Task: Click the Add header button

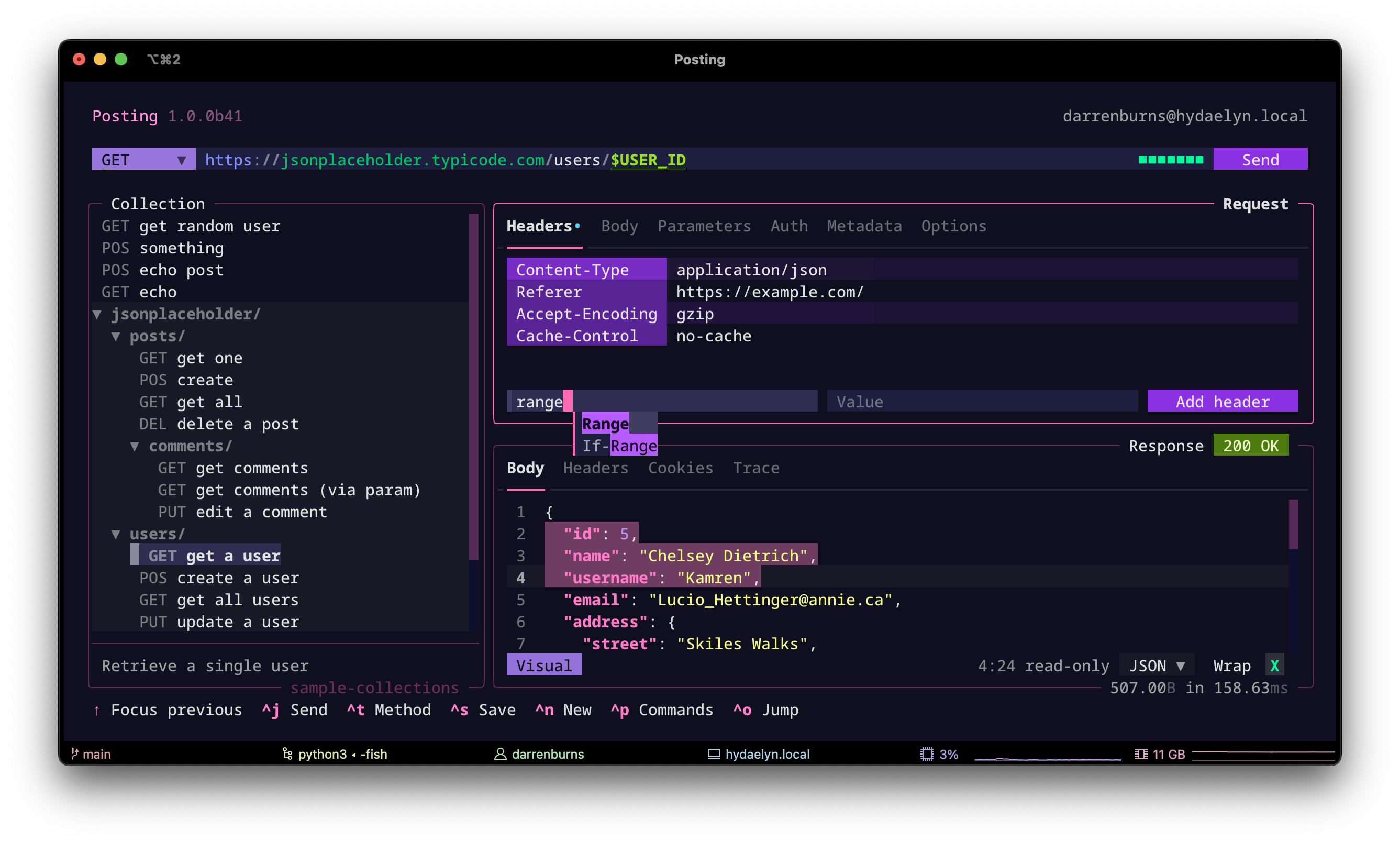Action: (1222, 401)
